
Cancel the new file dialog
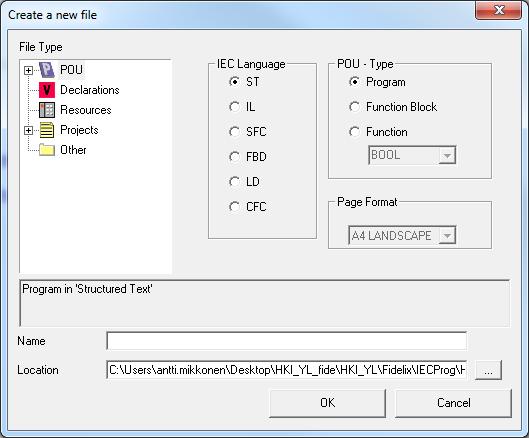(453, 403)
